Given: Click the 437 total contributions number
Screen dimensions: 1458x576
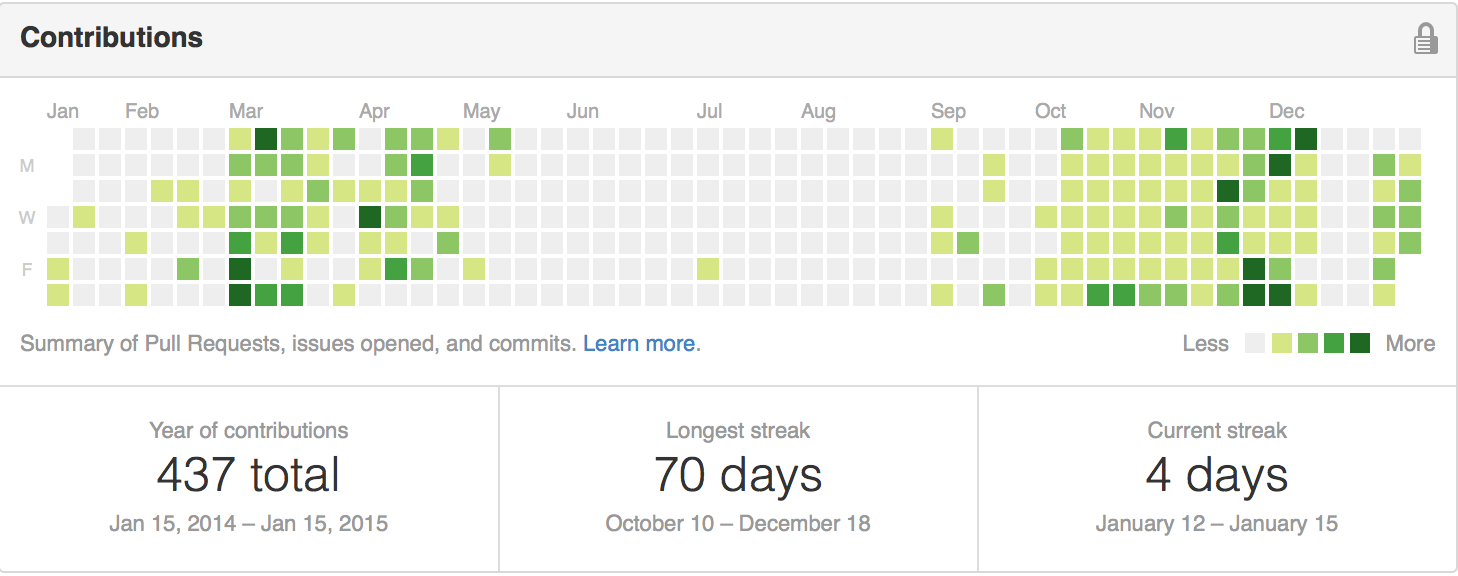Looking at the screenshot, I should pos(248,475).
